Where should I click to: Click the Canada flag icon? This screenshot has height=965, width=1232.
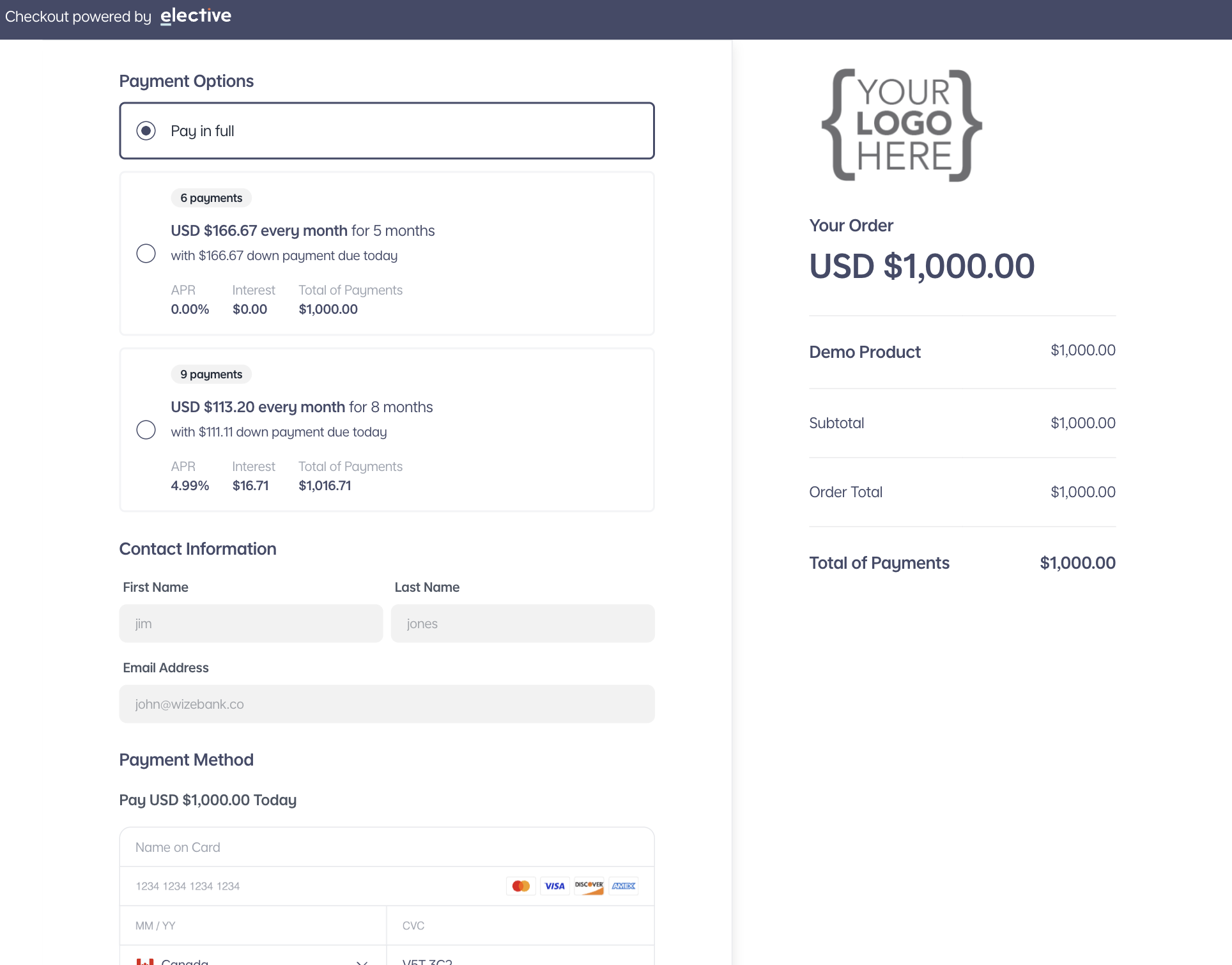[x=145, y=961]
